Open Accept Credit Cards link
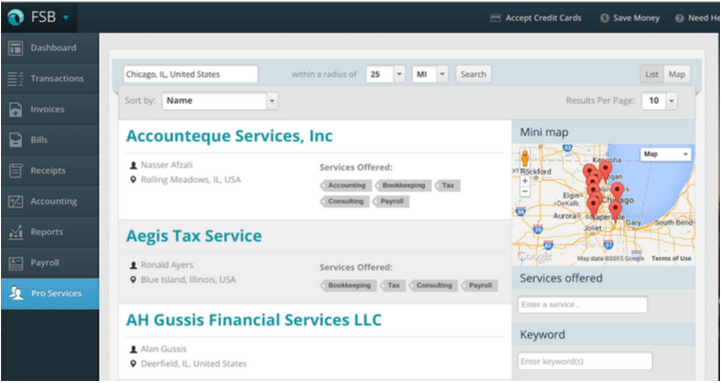The image size is (722, 383). [x=543, y=18]
